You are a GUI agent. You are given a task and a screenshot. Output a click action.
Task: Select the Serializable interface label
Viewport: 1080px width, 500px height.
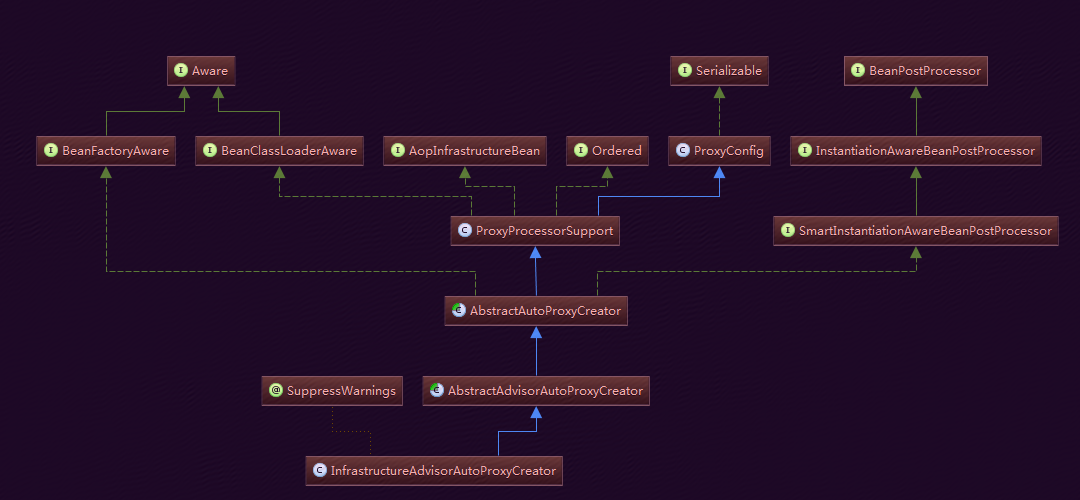(x=729, y=71)
